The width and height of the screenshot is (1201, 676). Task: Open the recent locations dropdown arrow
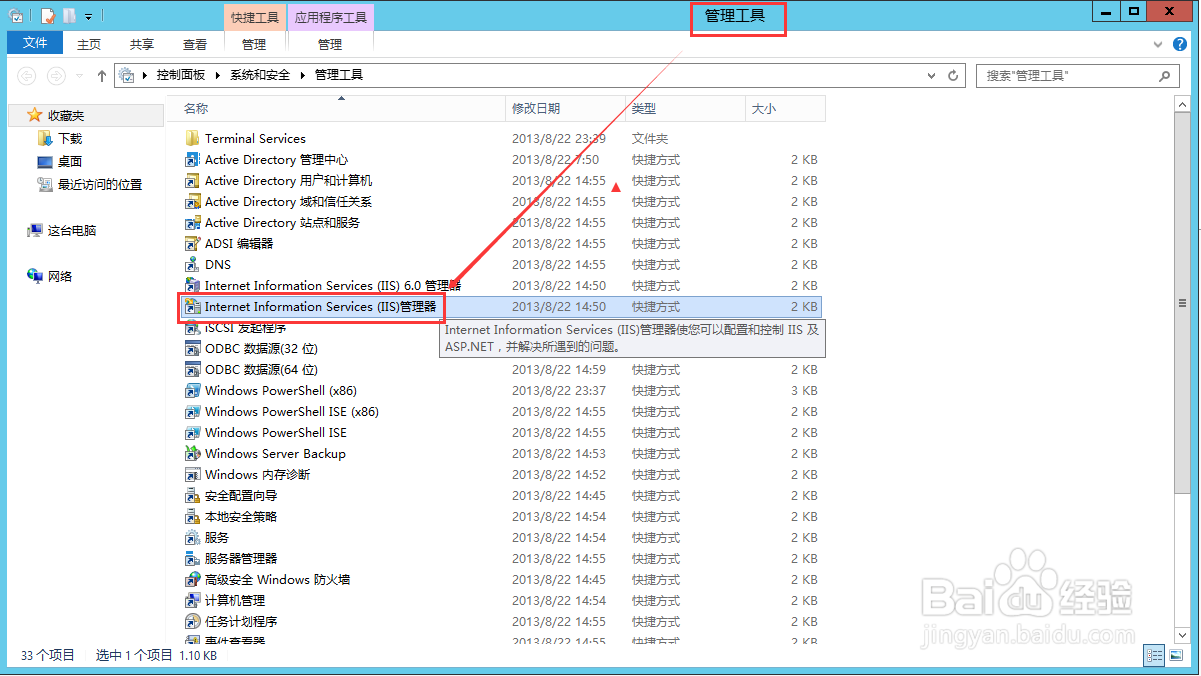tap(80, 75)
